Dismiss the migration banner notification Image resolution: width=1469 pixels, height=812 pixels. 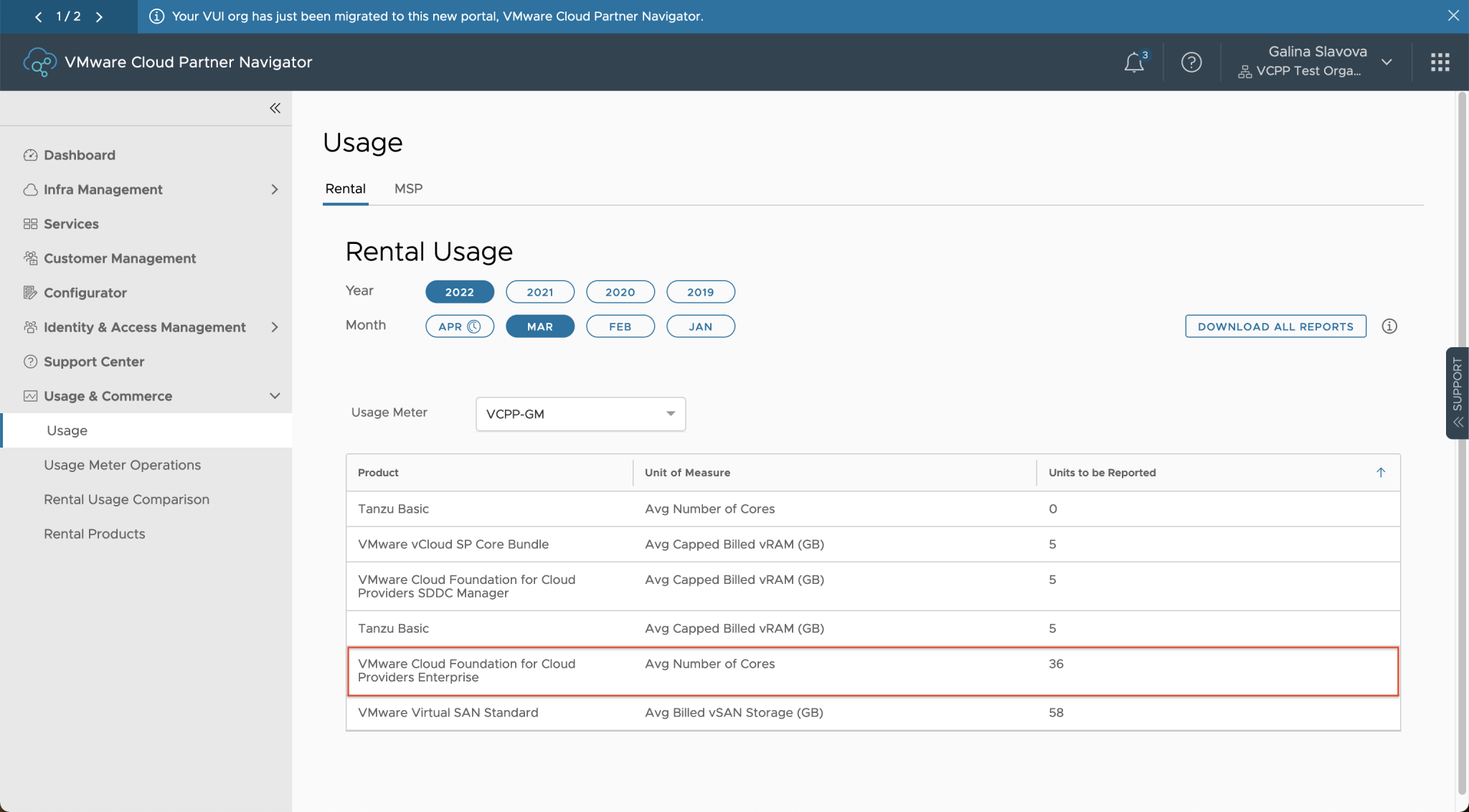click(1453, 16)
